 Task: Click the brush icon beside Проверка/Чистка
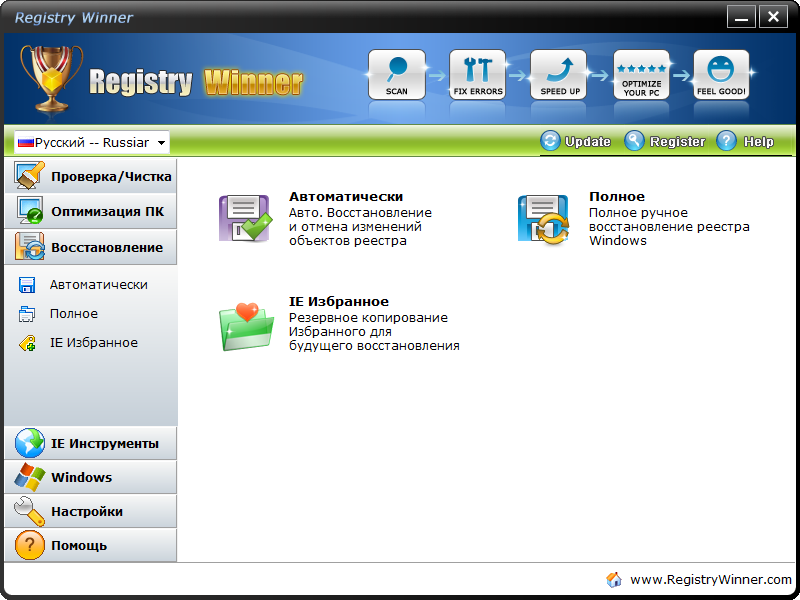click(x=30, y=176)
